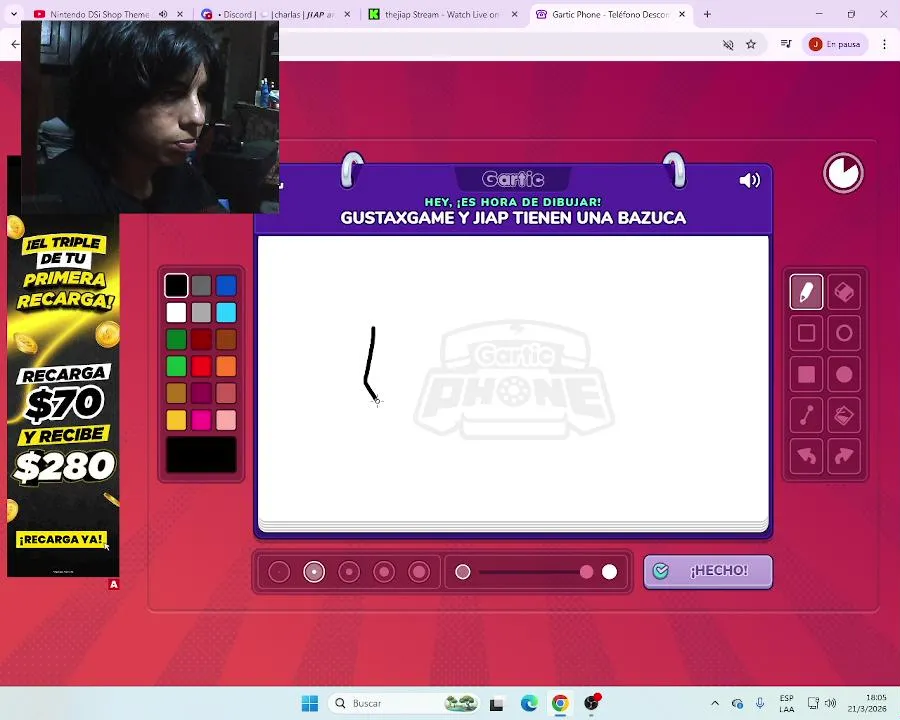
Task: Undo the last stroke
Action: 806,456
